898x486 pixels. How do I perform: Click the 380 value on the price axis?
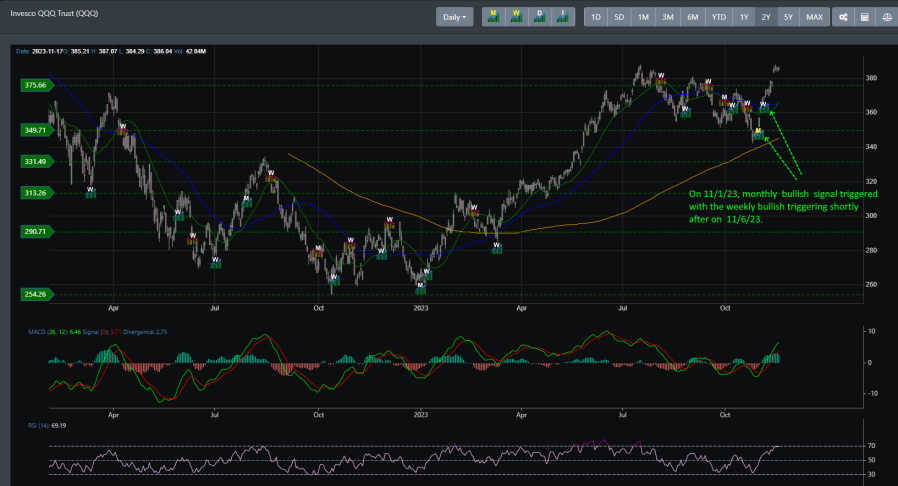coord(871,78)
